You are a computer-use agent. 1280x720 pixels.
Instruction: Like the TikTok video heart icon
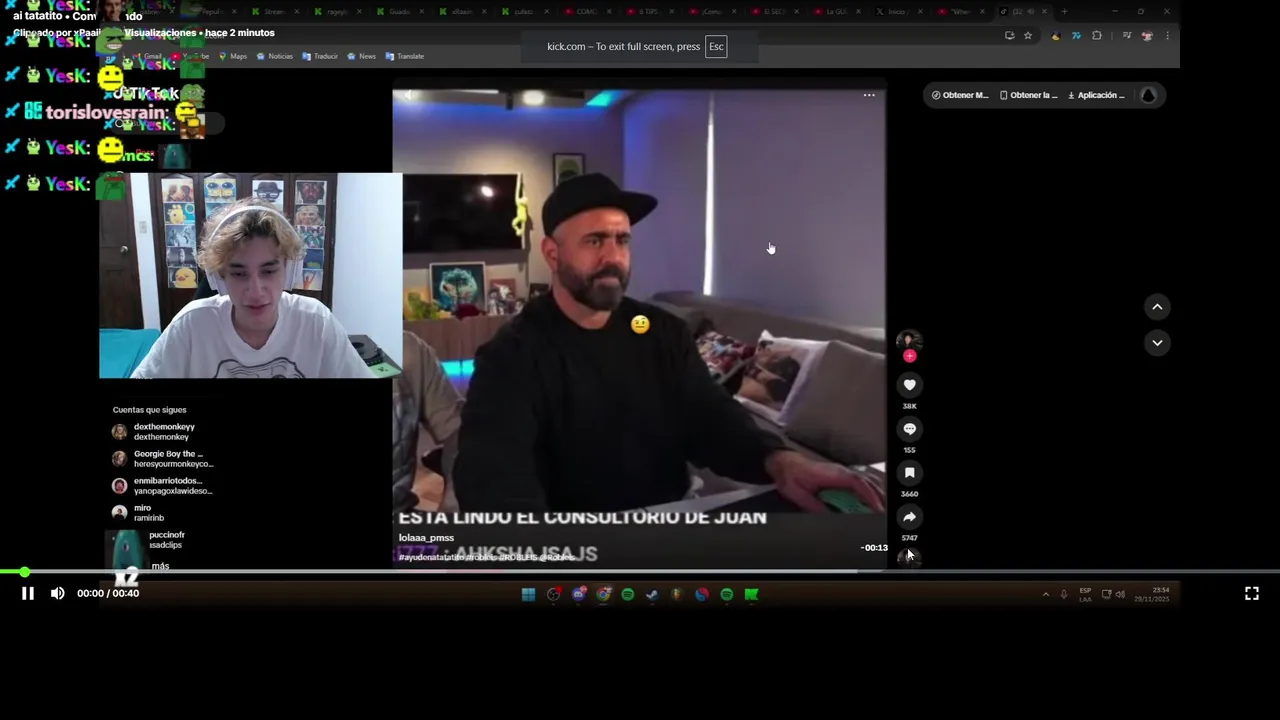909,385
